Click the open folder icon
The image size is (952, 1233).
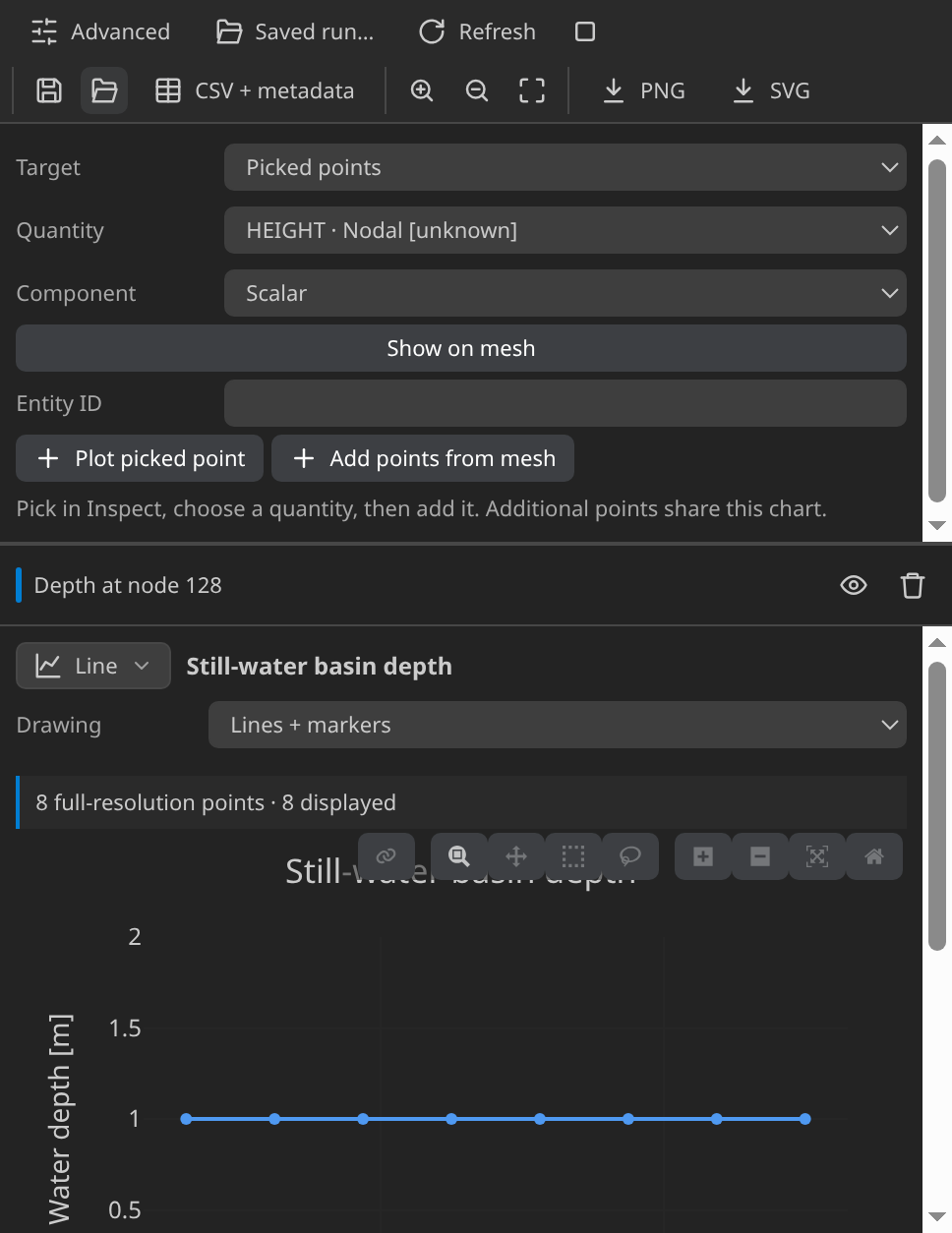[104, 90]
